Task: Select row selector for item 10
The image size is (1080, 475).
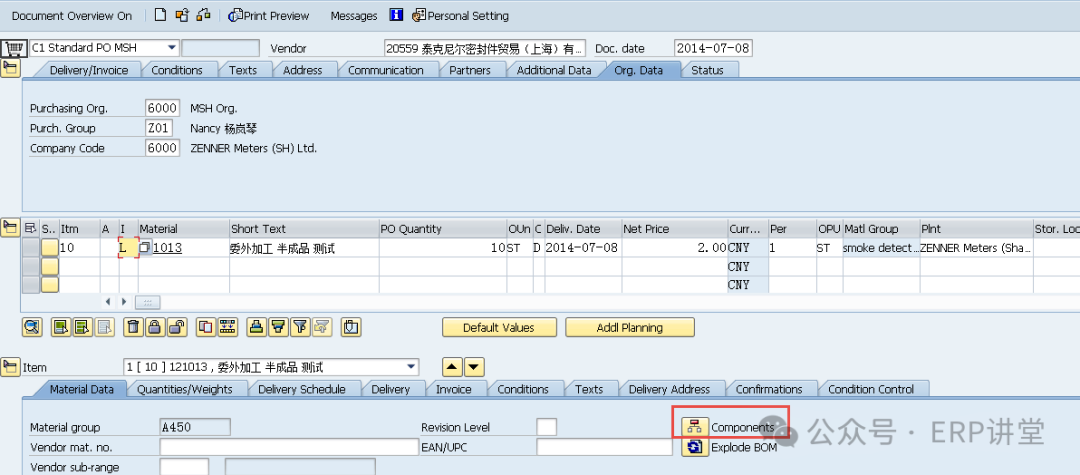Action: pyautogui.click(x=31, y=248)
